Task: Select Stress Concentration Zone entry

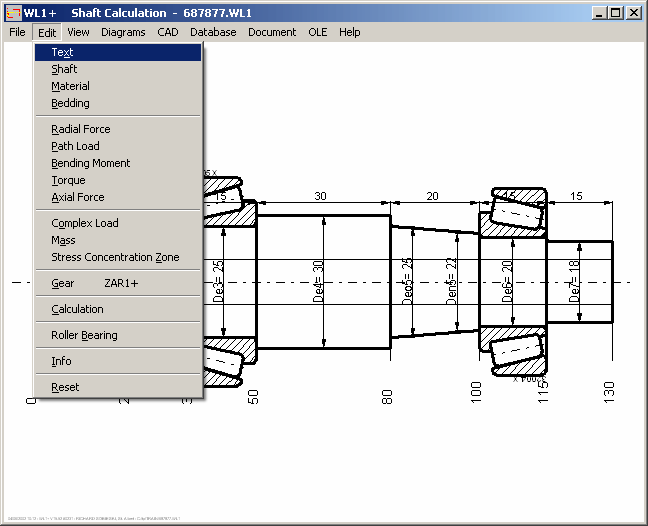Action: pyautogui.click(x=115, y=257)
